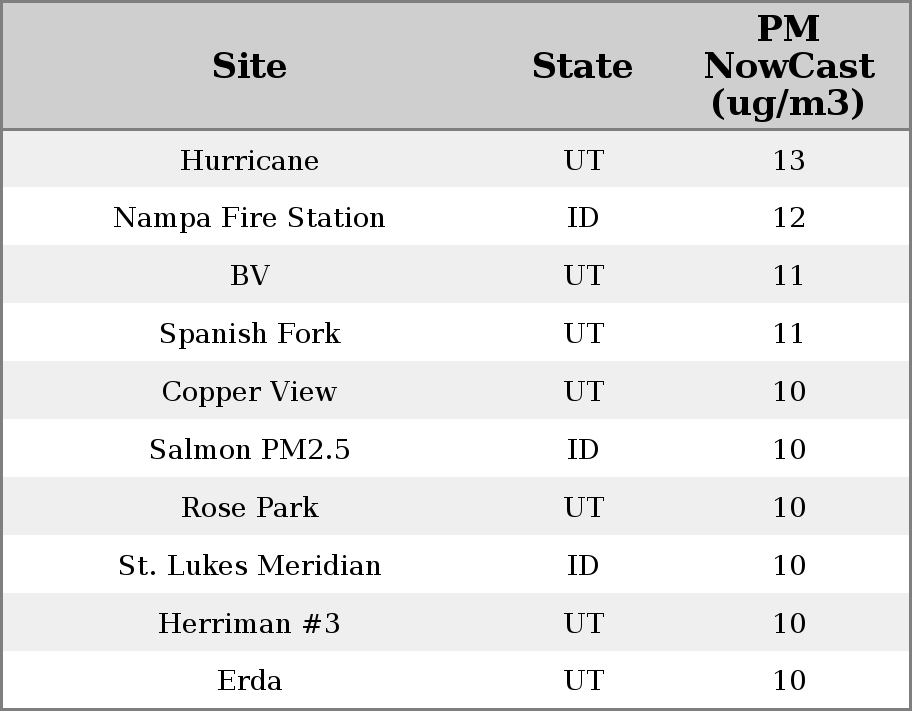Click the UT state cell in Hurricane row
The height and width of the screenshot is (711, 912).
pos(582,160)
